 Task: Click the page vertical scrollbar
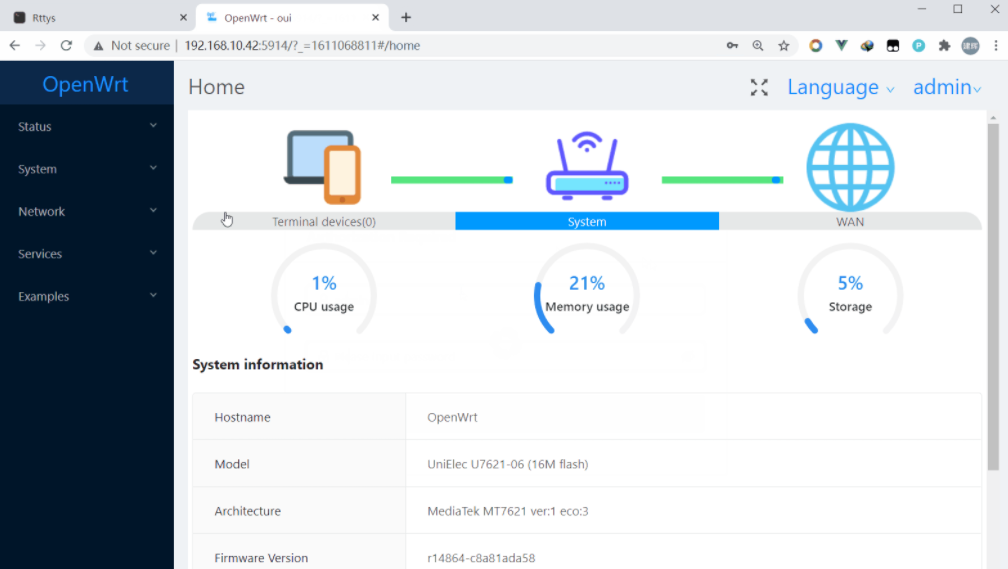(x=994, y=296)
